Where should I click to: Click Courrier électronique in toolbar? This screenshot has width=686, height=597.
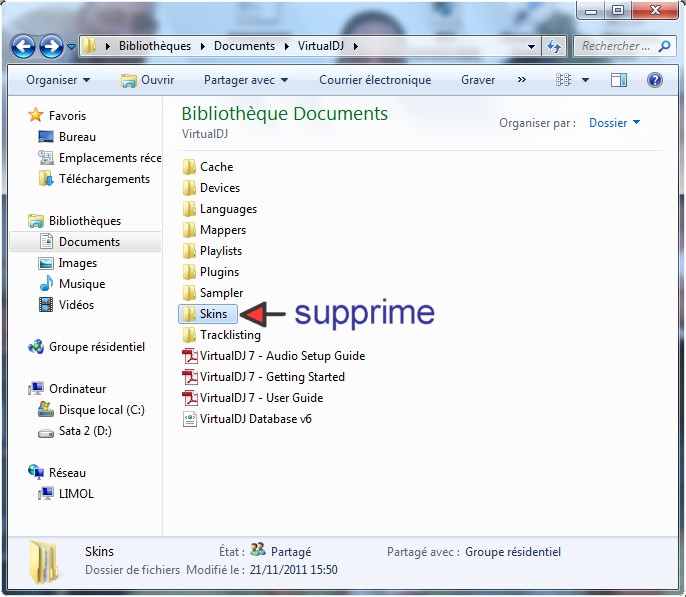(x=375, y=80)
